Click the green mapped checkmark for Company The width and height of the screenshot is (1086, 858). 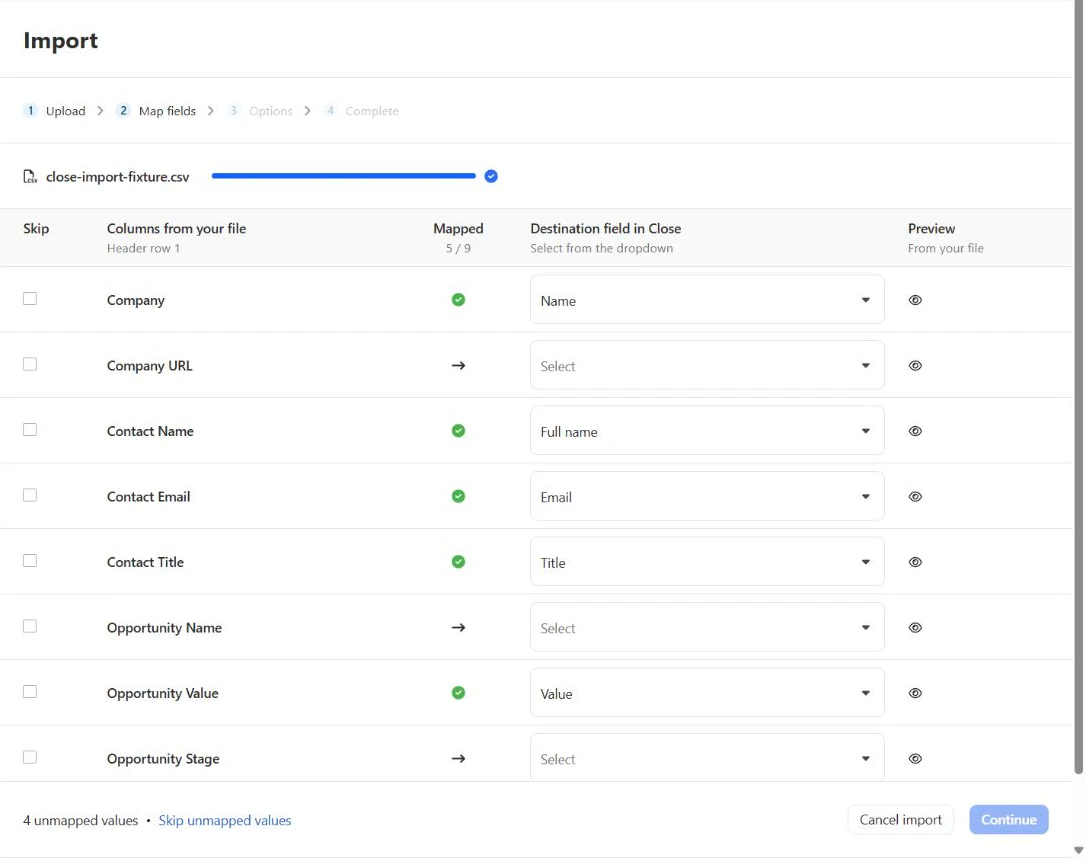point(458,300)
